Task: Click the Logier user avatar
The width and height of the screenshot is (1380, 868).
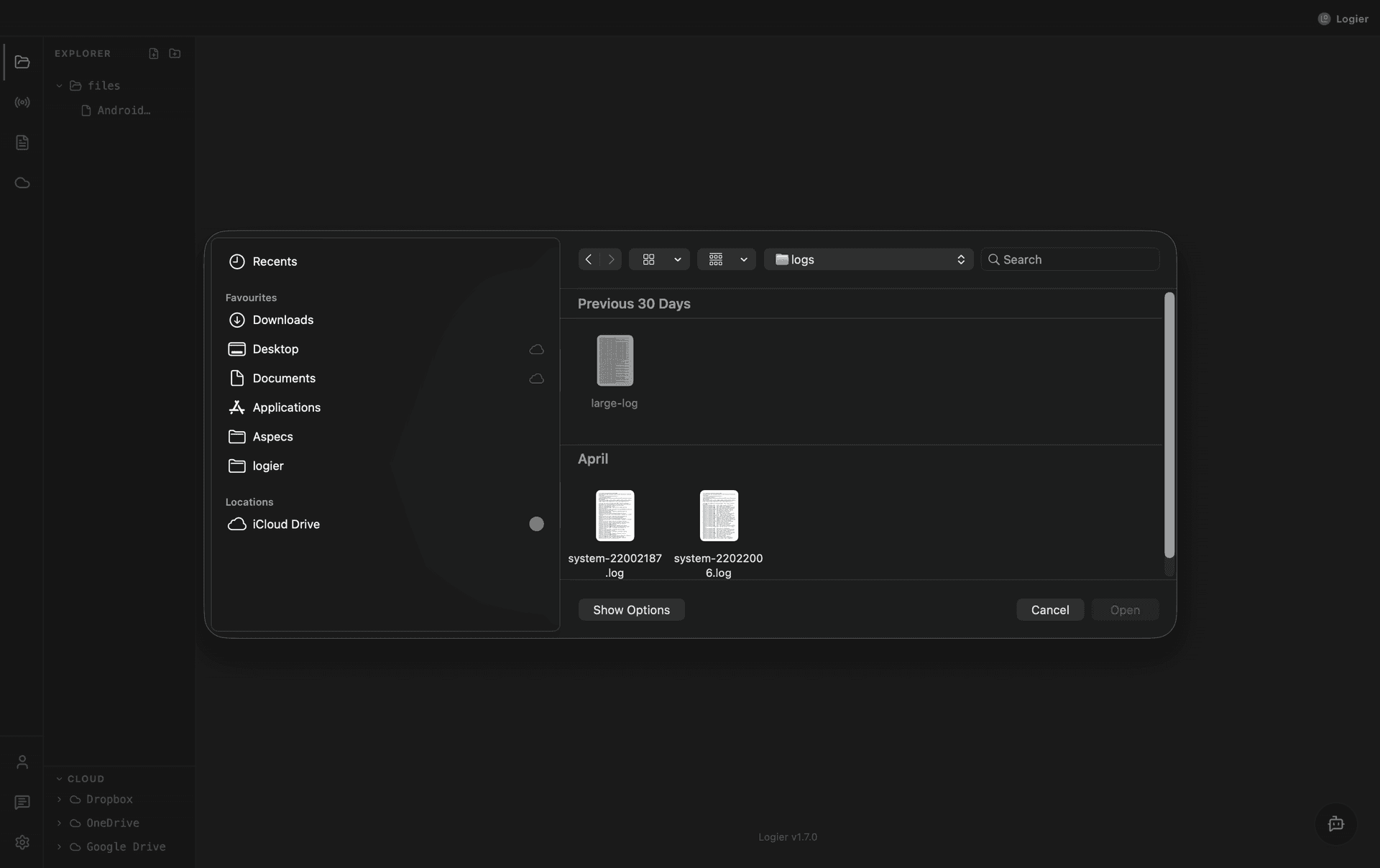Action: tap(1324, 19)
